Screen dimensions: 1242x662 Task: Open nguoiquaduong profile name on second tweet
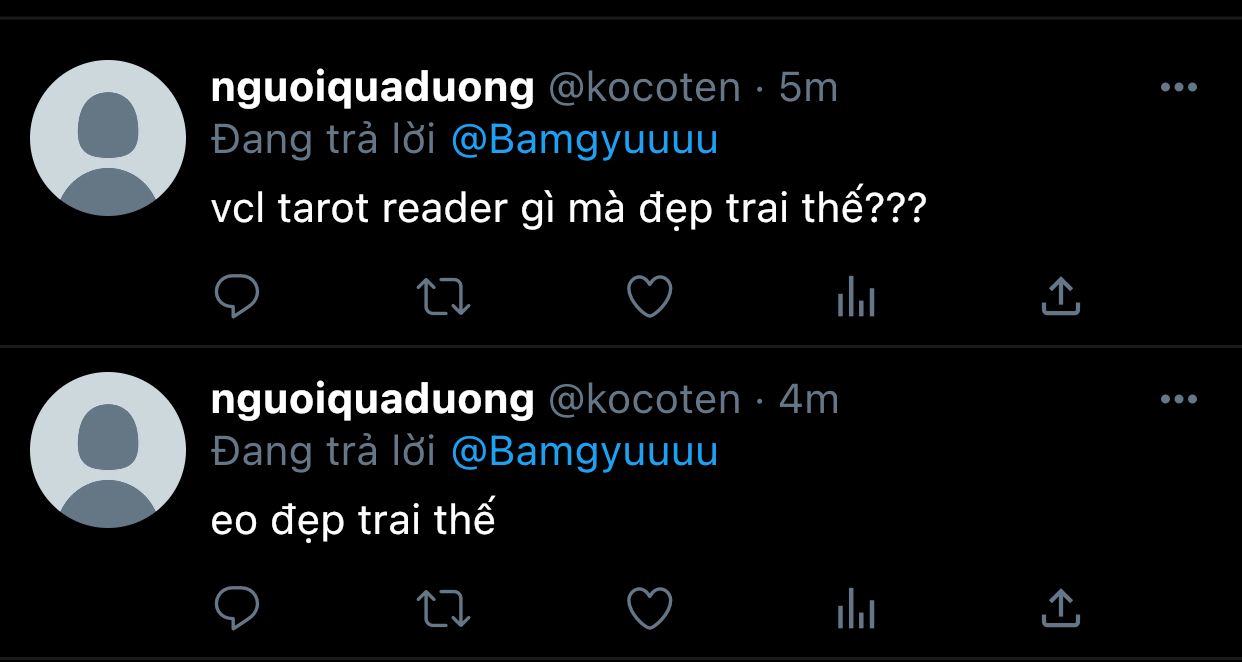[373, 401]
